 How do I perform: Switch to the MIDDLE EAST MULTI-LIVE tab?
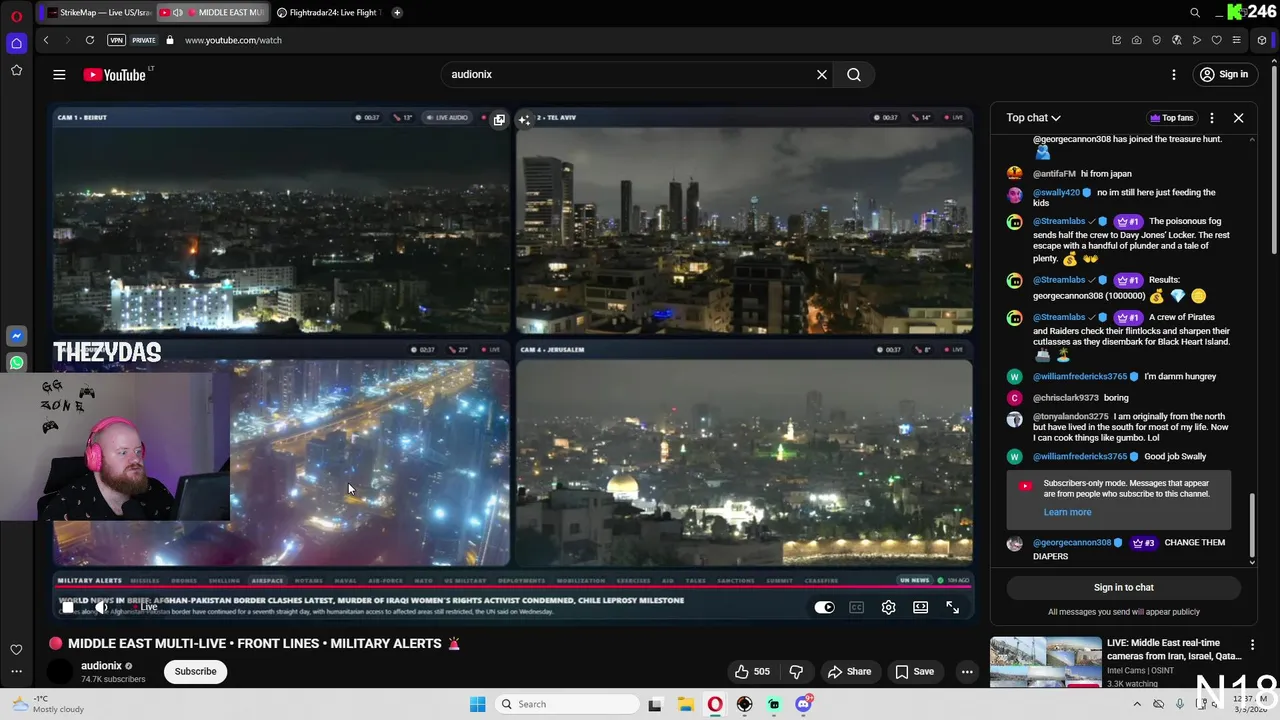(x=213, y=12)
